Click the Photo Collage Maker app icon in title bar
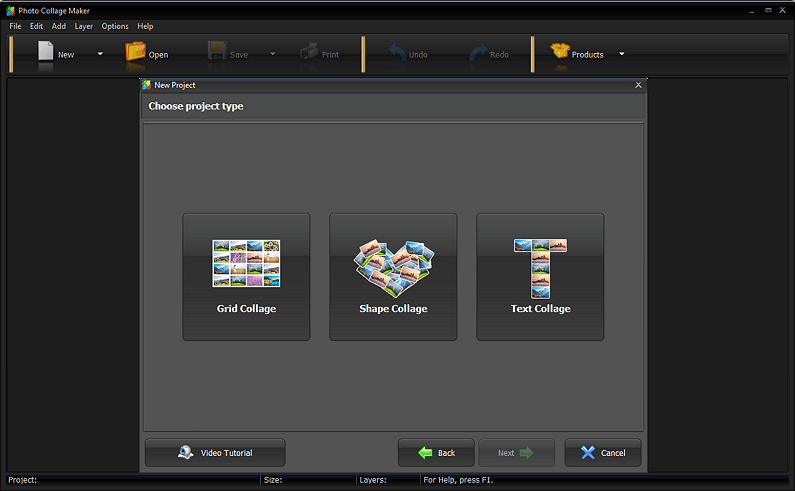The height and width of the screenshot is (491, 795). (x=10, y=11)
